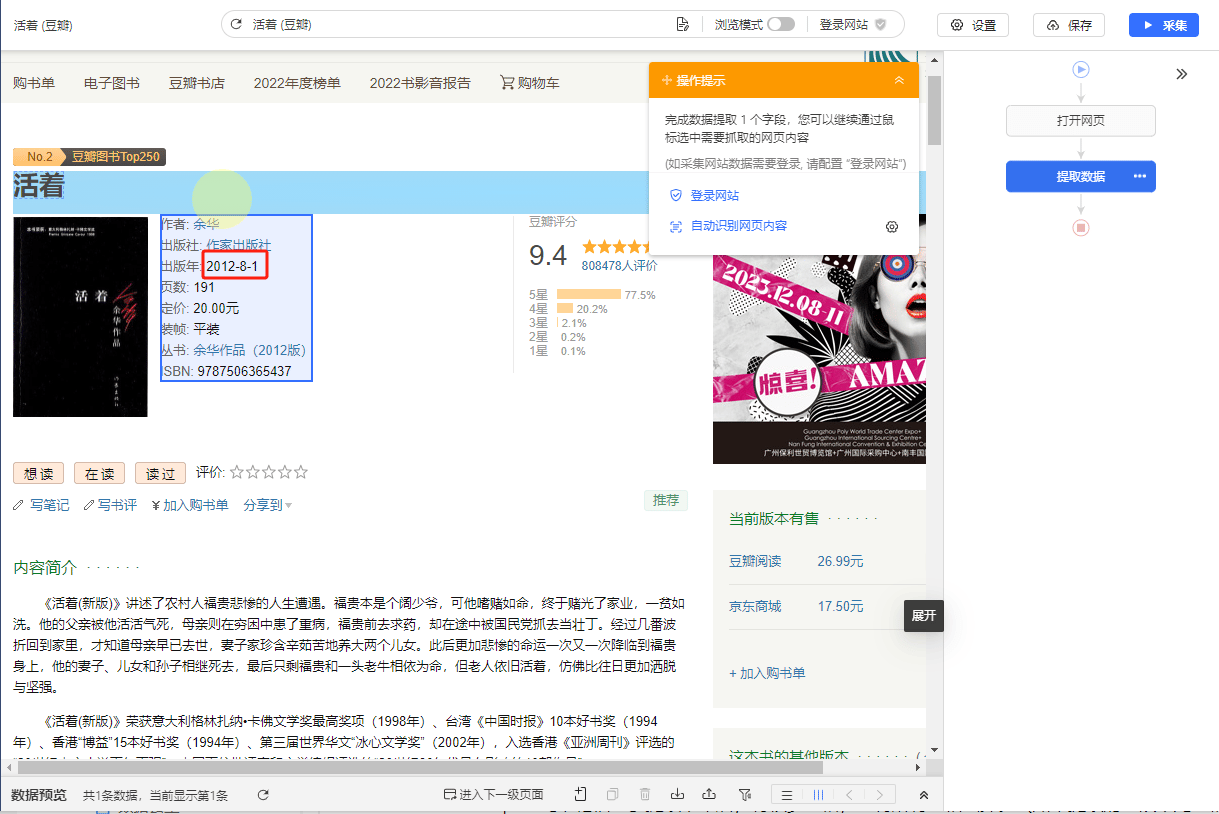Refresh the 数据预览 data with refresh icon
This screenshot has height=814, width=1219.
pos(263,795)
